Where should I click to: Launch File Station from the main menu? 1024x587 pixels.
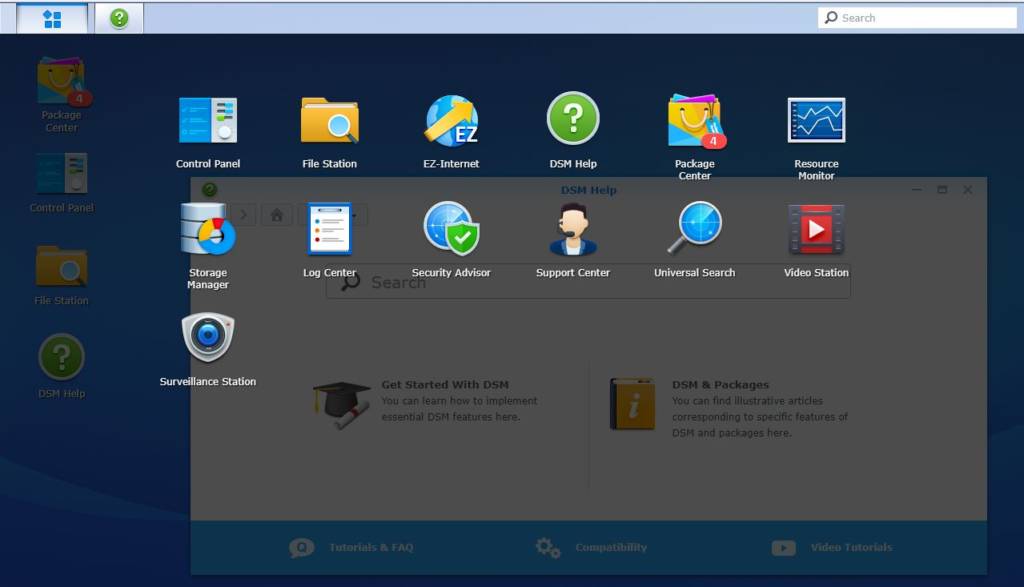pyautogui.click(x=329, y=133)
